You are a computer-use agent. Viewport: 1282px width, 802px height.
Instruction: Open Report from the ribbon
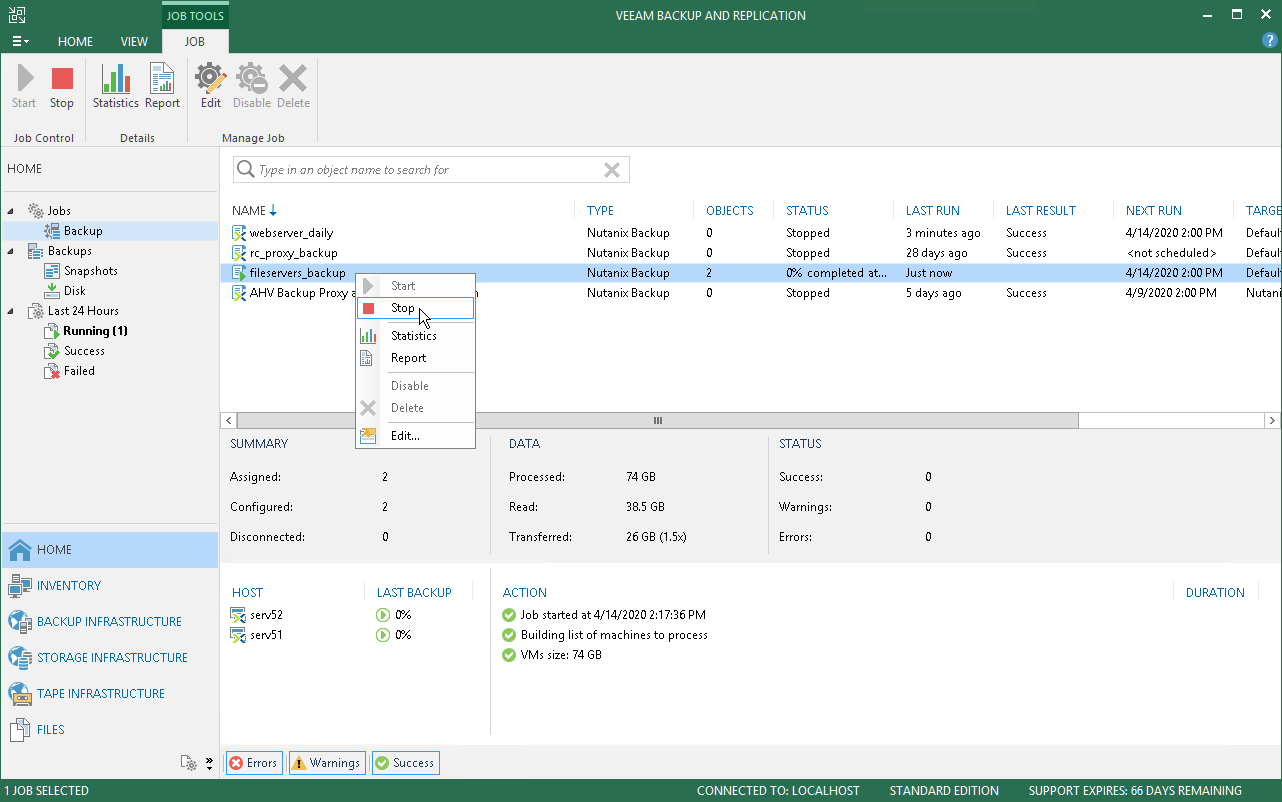tap(162, 79)
